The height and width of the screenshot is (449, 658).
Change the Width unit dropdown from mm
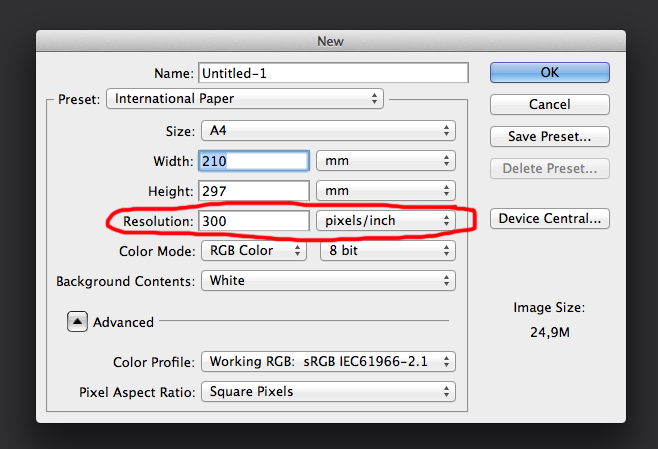coord(385,161)
